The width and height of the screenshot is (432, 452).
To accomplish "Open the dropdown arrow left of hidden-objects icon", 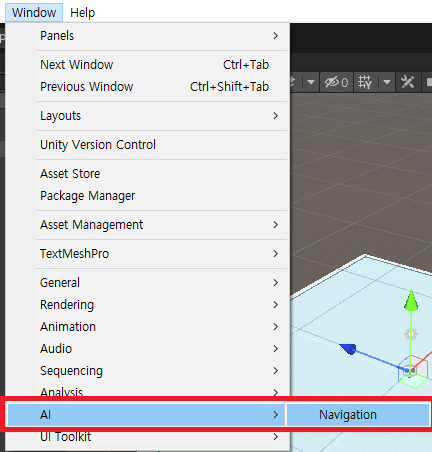I will click(311, 82).
